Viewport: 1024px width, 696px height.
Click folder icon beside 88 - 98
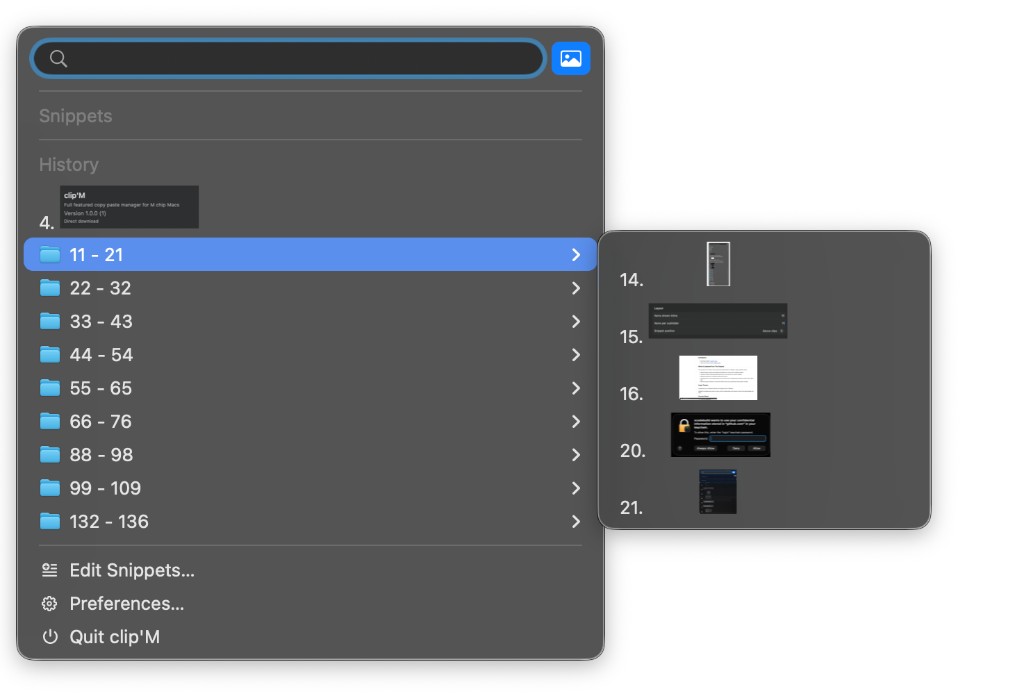tap(50, 454)
